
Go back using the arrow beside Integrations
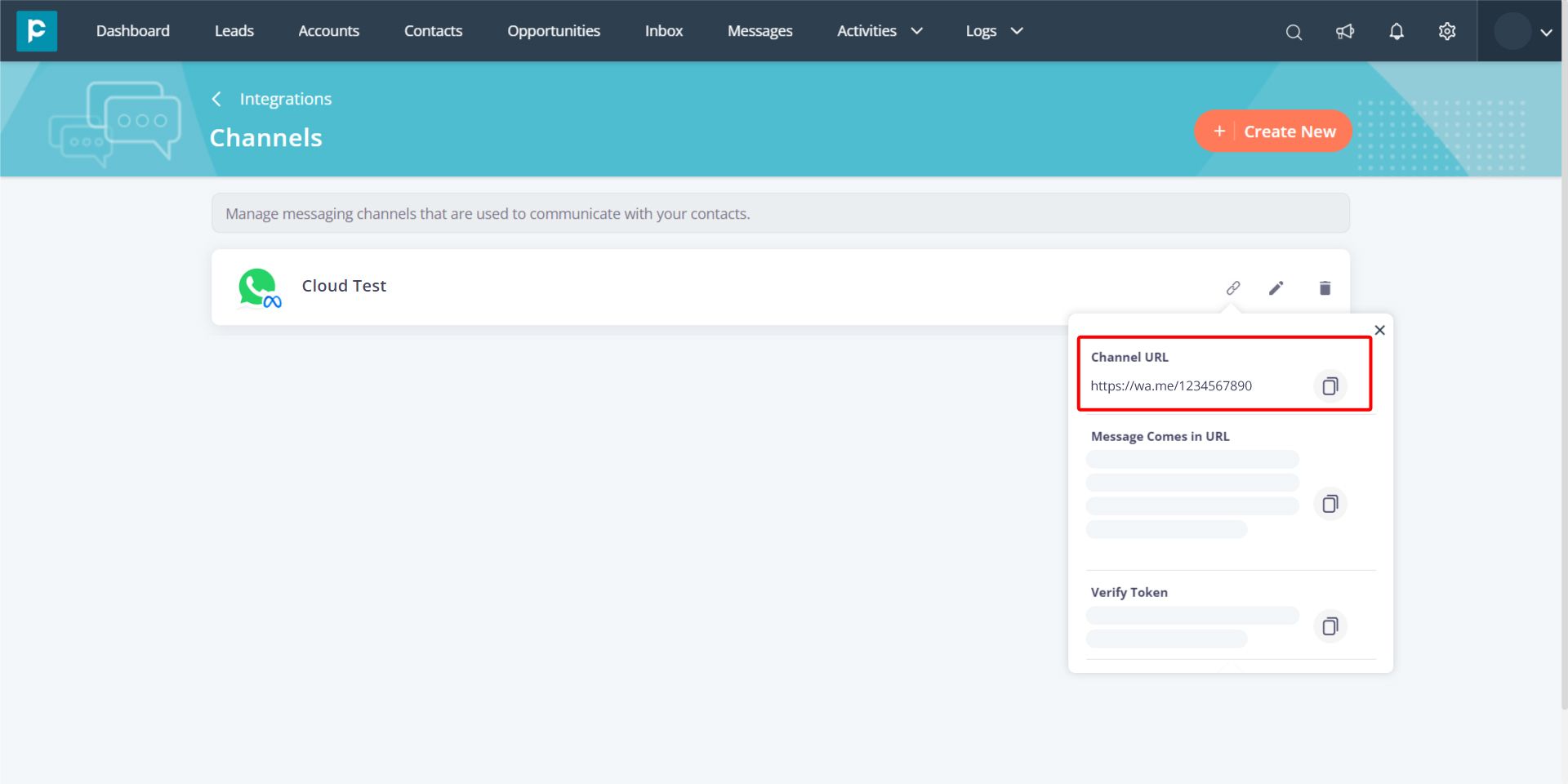coord(216,99)
